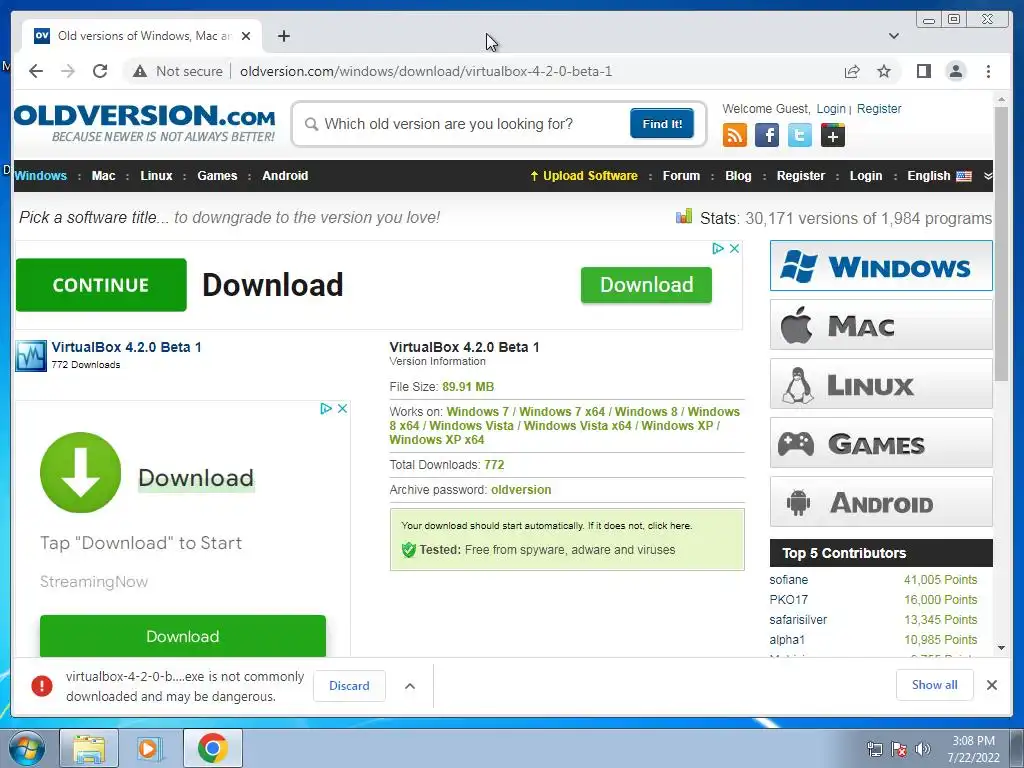Close the StreamingNow ad
This screenshot has width=1024, height=768.
(342, 408)
